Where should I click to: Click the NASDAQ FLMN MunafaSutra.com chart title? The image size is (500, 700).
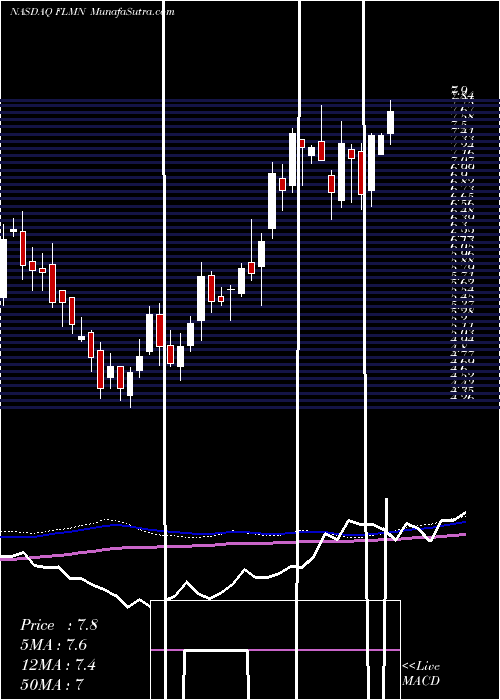click(92, 12)
